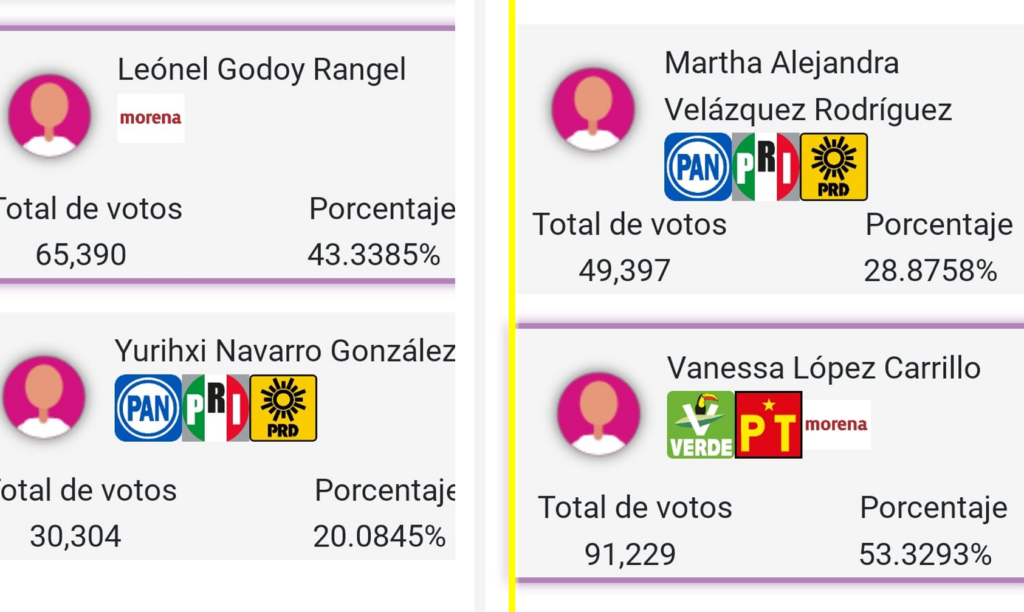Click the morena logo under Vanessa López
This screenshot has height=612, width=1024.
click(837, 425)
